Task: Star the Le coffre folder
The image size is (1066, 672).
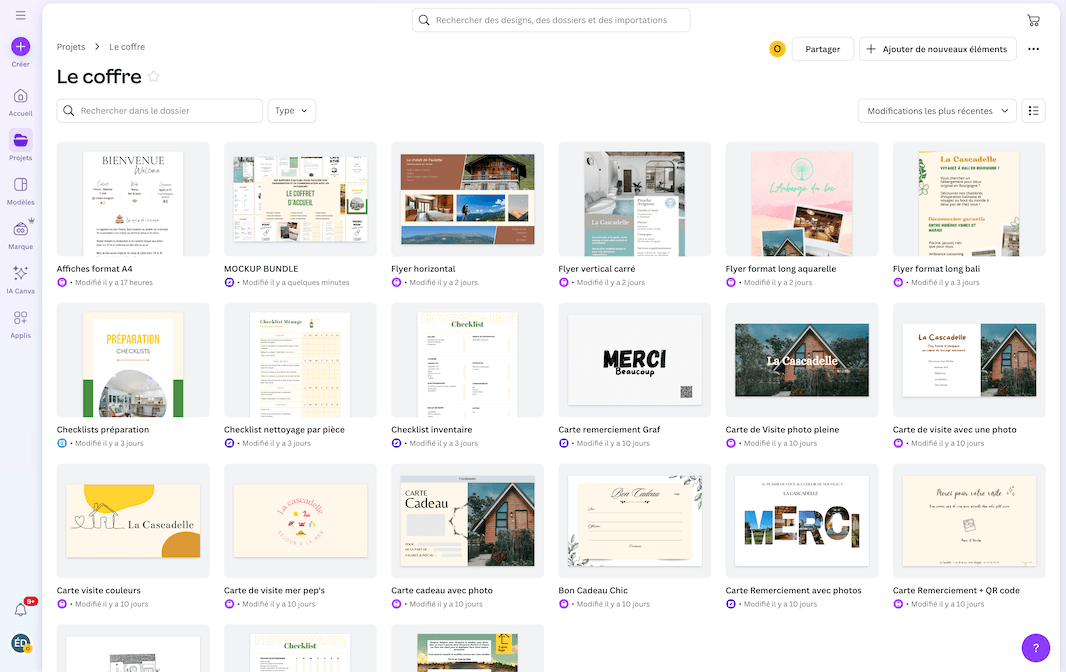Action: 154,77
